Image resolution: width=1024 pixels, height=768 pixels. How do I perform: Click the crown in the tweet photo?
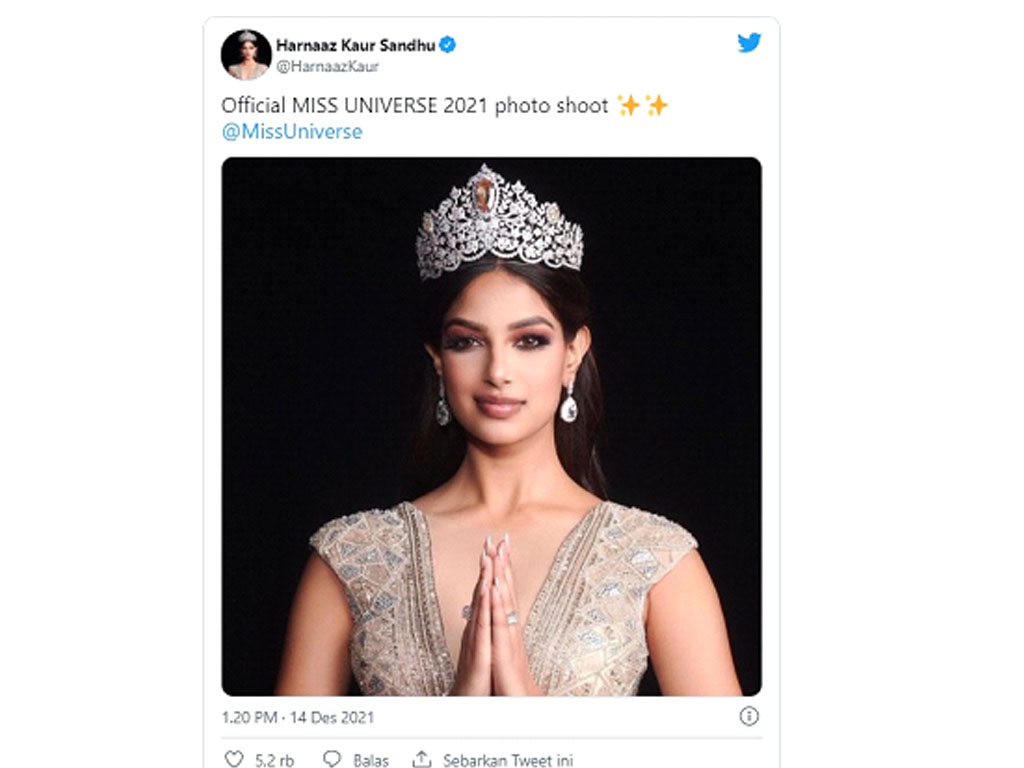(x=499, y=222)
